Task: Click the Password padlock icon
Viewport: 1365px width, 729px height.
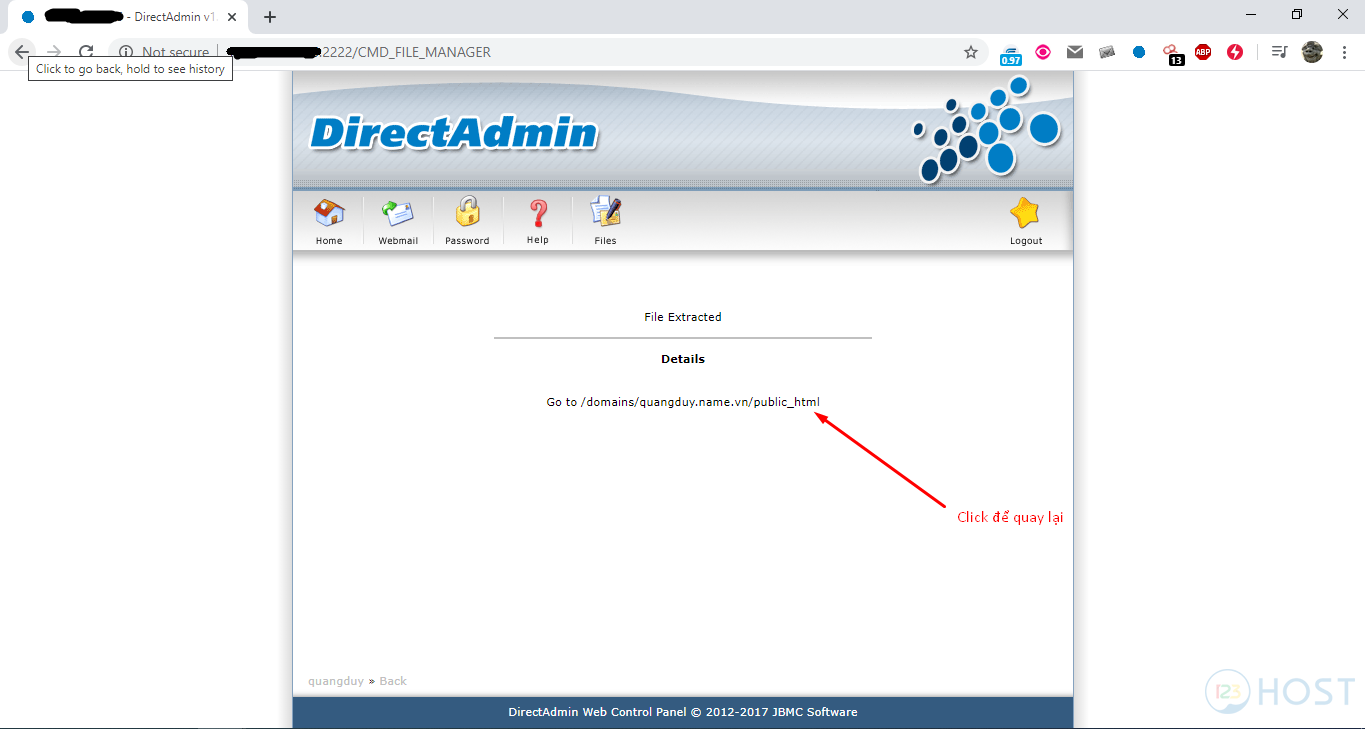Action: tap(467, 220)
